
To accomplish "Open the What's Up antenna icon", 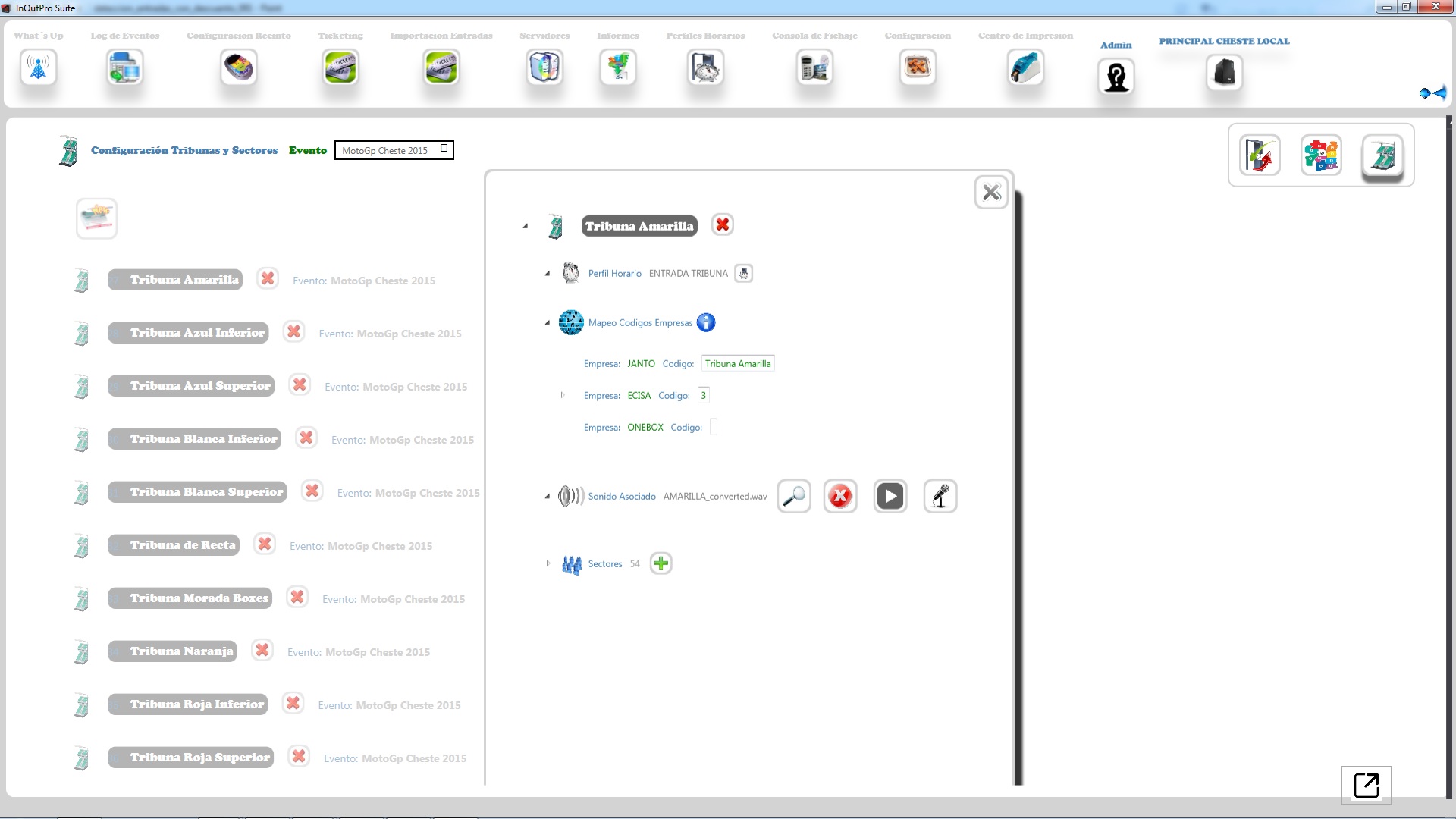I will point(38,67).
